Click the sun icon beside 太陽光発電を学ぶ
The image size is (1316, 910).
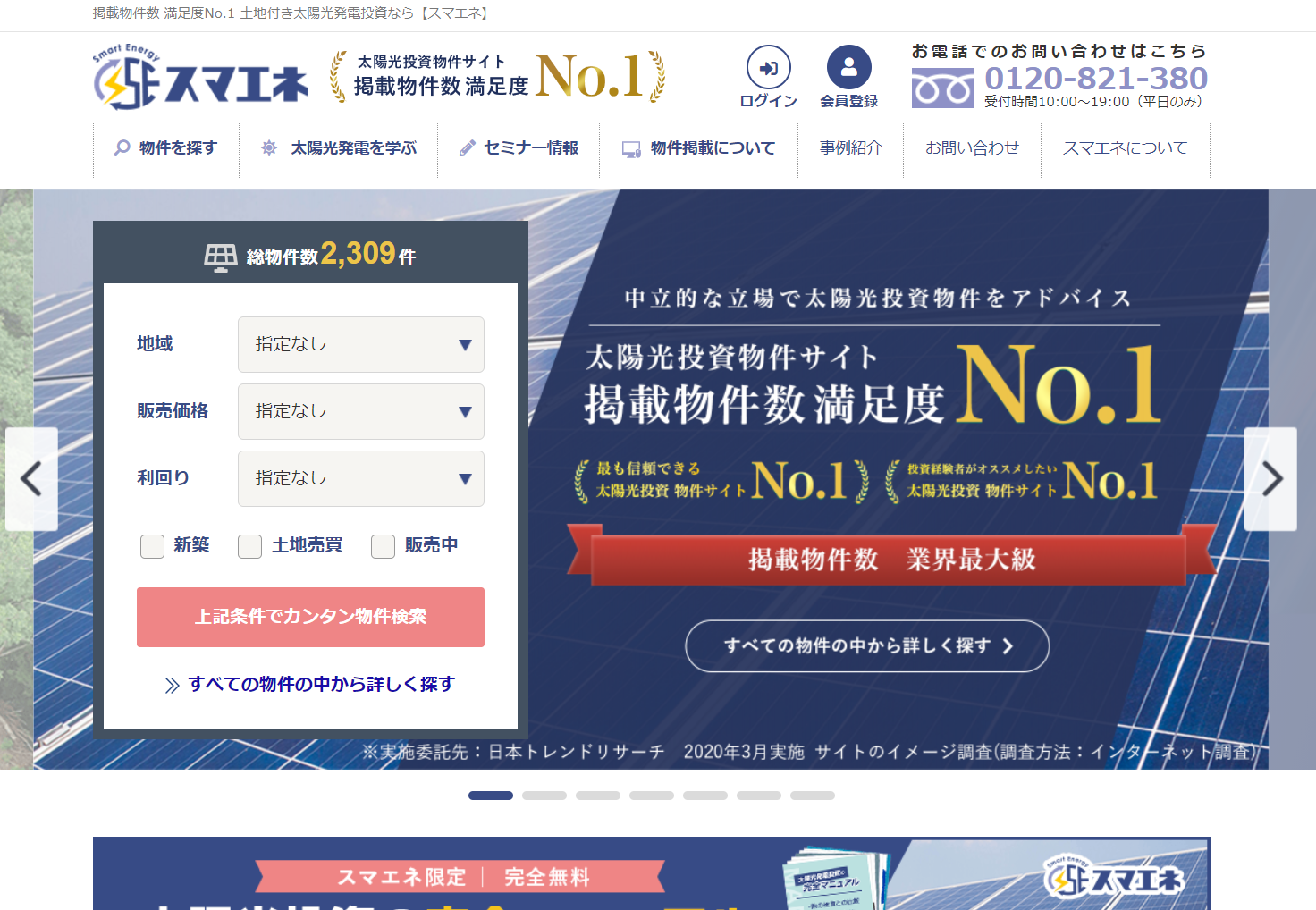click(x=269, y=148)
